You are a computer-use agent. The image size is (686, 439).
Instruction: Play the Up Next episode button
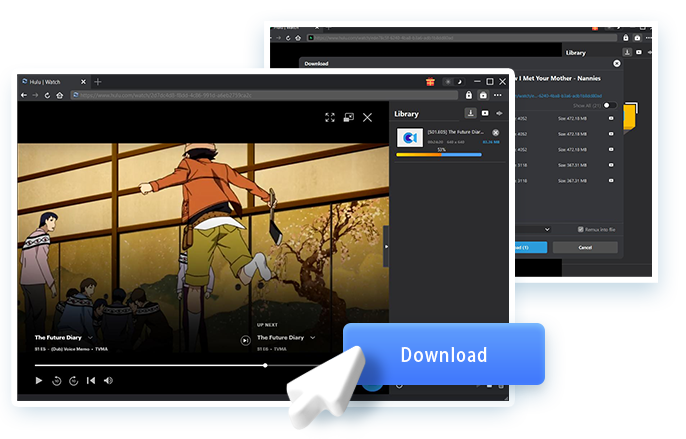[x=245, y=340]
